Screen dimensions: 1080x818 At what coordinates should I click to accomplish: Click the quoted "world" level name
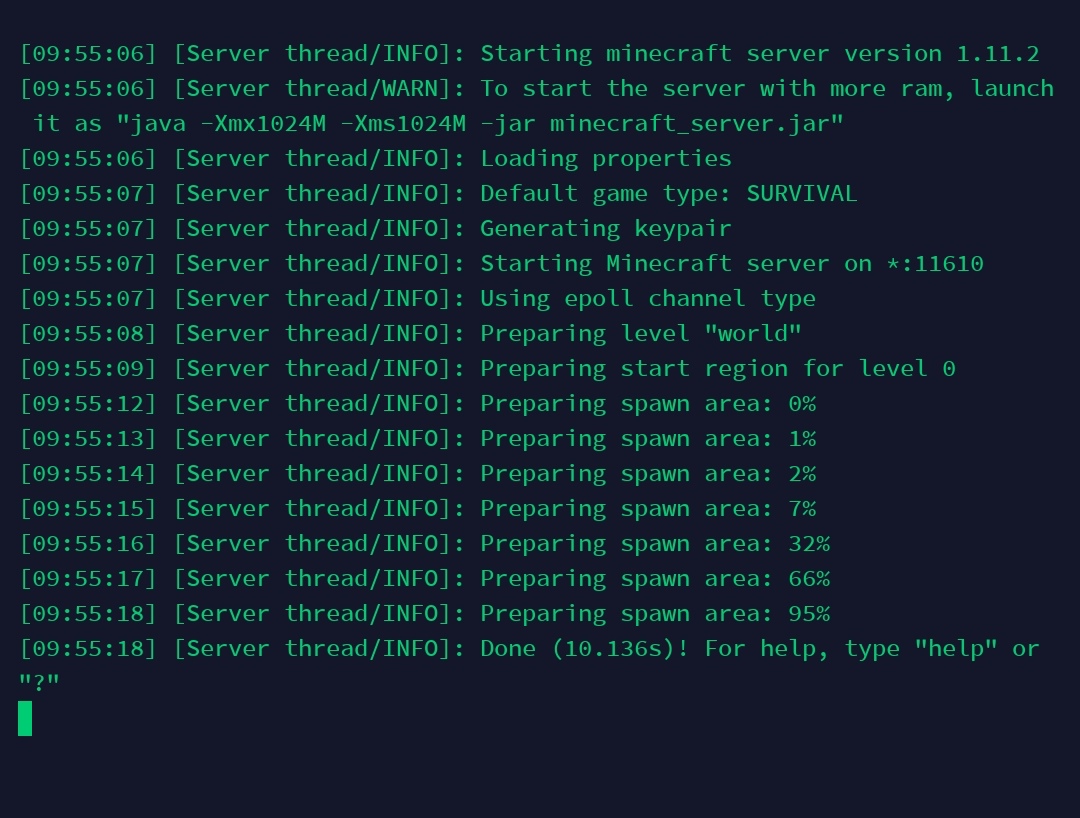click(x=752, y=334)
